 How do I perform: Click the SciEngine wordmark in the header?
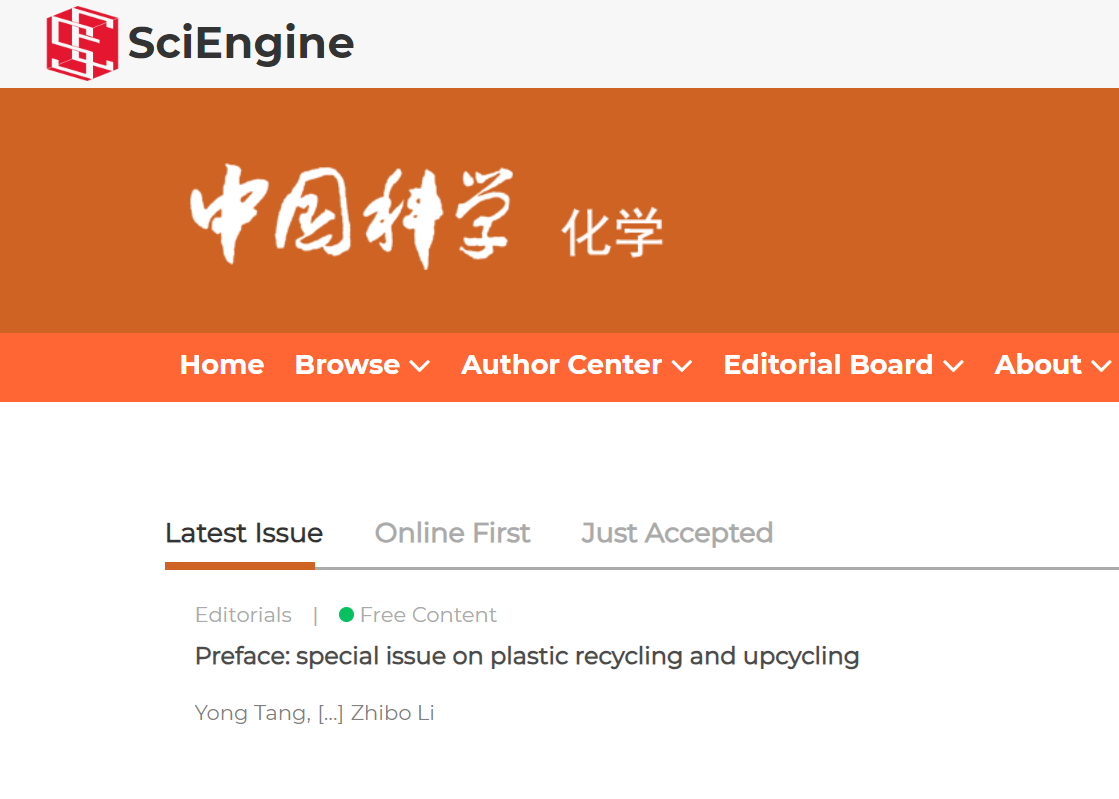pyautogui.click(x=240, y=43)
